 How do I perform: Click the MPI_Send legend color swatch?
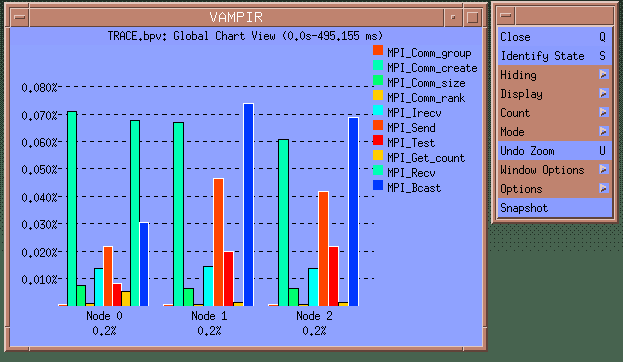click(378, 125)
